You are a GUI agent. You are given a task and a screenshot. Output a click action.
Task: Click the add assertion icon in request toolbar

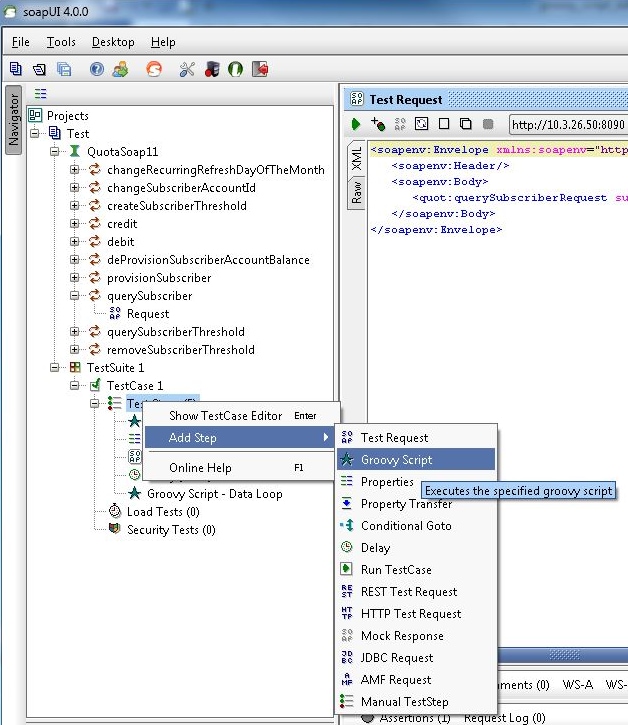pos(378,124)
